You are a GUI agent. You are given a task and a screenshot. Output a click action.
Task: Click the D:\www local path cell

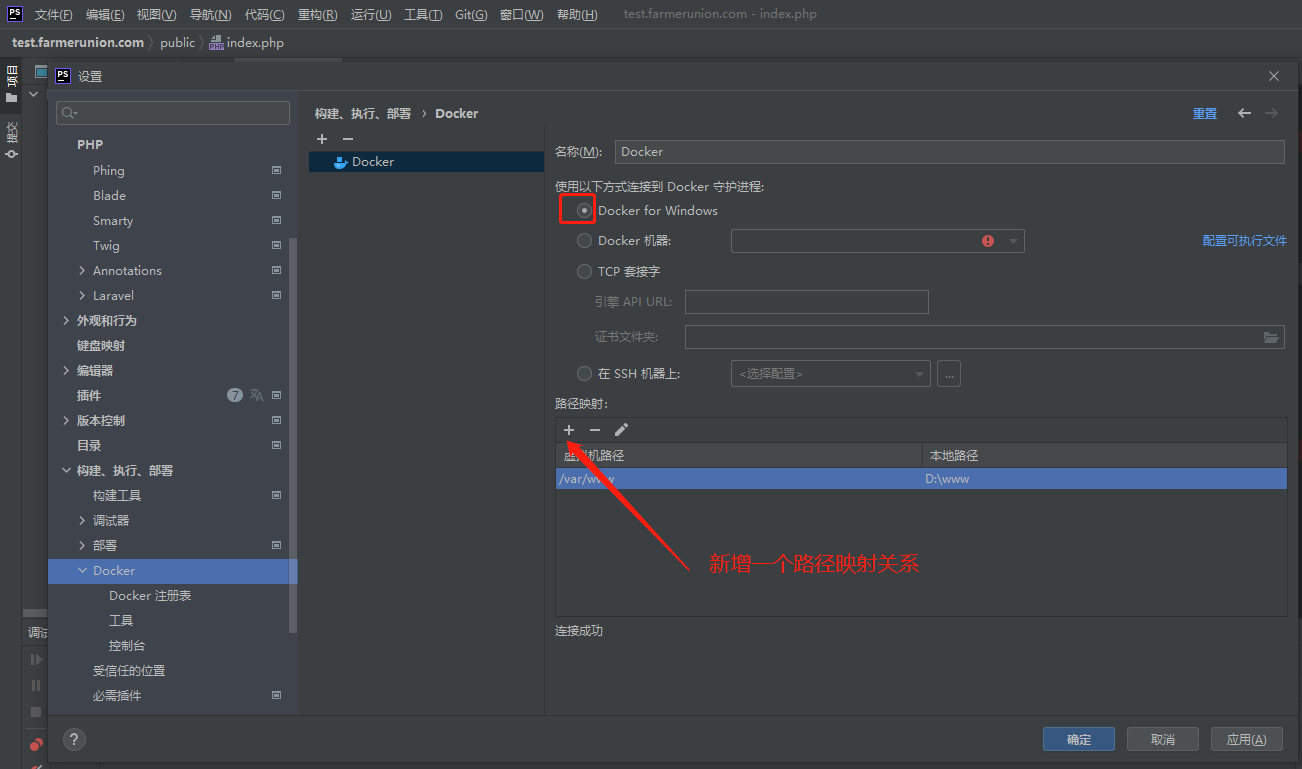(x=1104, y=479)
